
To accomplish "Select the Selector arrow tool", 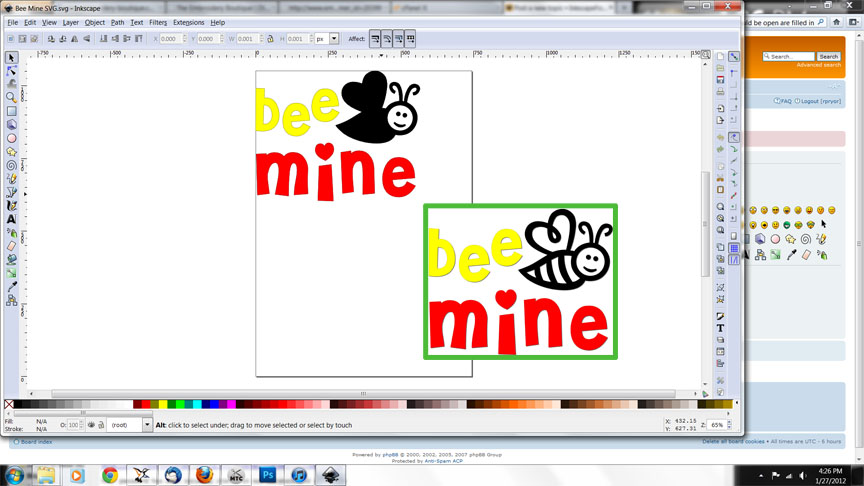I will click(11, 58).
